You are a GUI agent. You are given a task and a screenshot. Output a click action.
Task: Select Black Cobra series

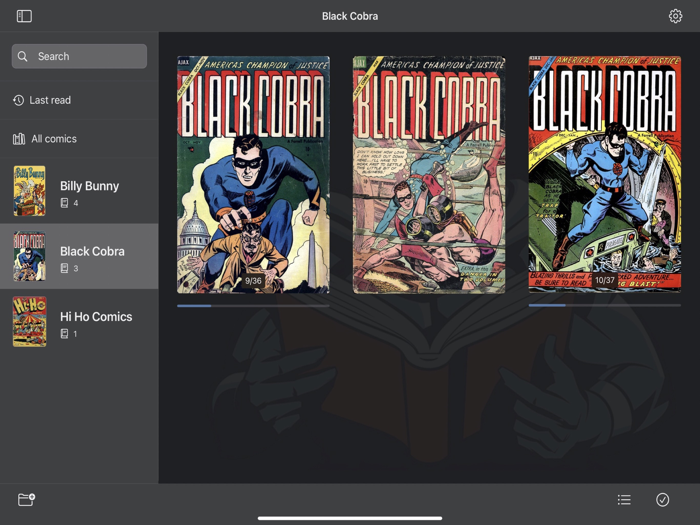click(79, 256)
